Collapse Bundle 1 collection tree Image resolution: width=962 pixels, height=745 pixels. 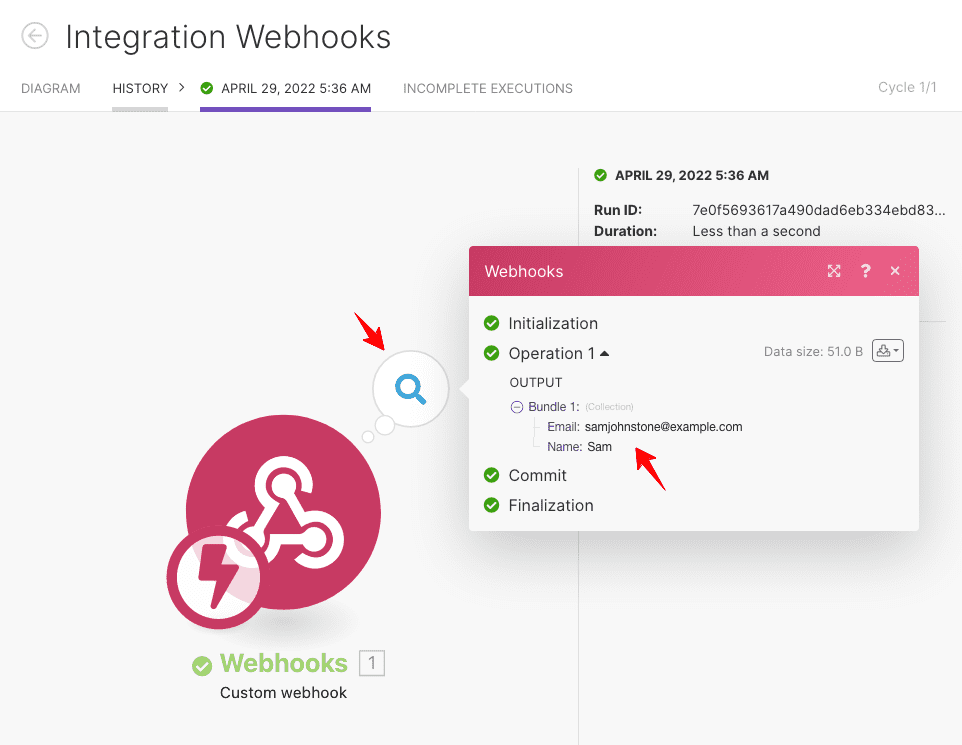517,407
